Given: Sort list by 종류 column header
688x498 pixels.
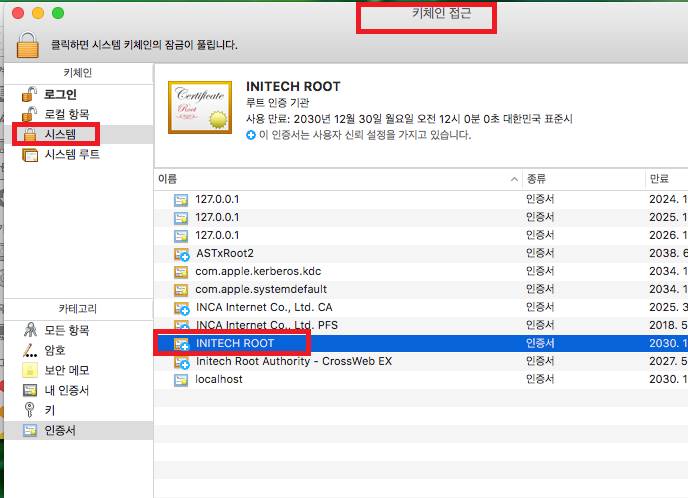Looking at the screenshot, I should click(x=582, y=178).
